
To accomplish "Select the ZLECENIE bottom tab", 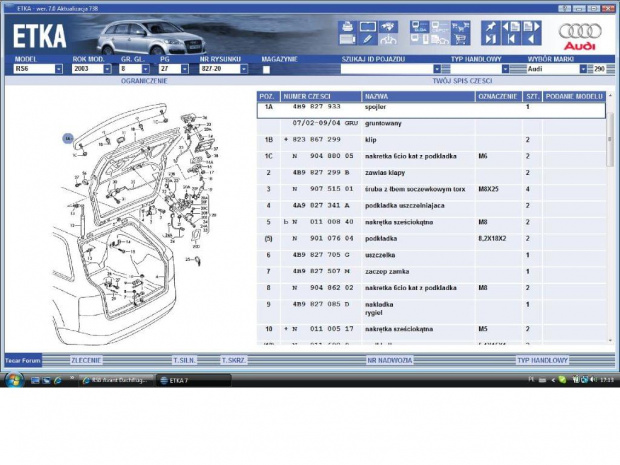I will pyautogui.click(x=86, y=361).
